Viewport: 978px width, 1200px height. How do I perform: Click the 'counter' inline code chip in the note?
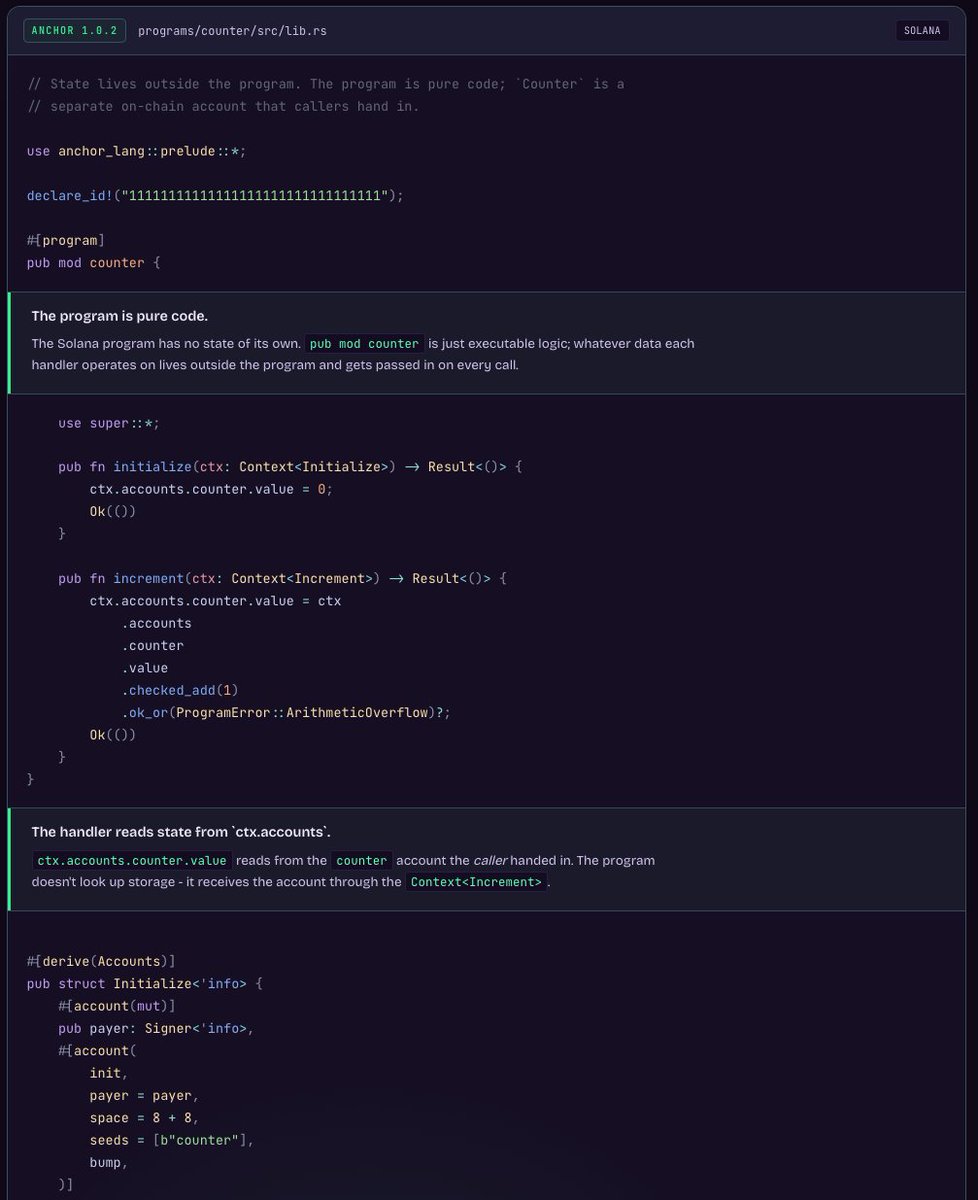coord(362,860)
